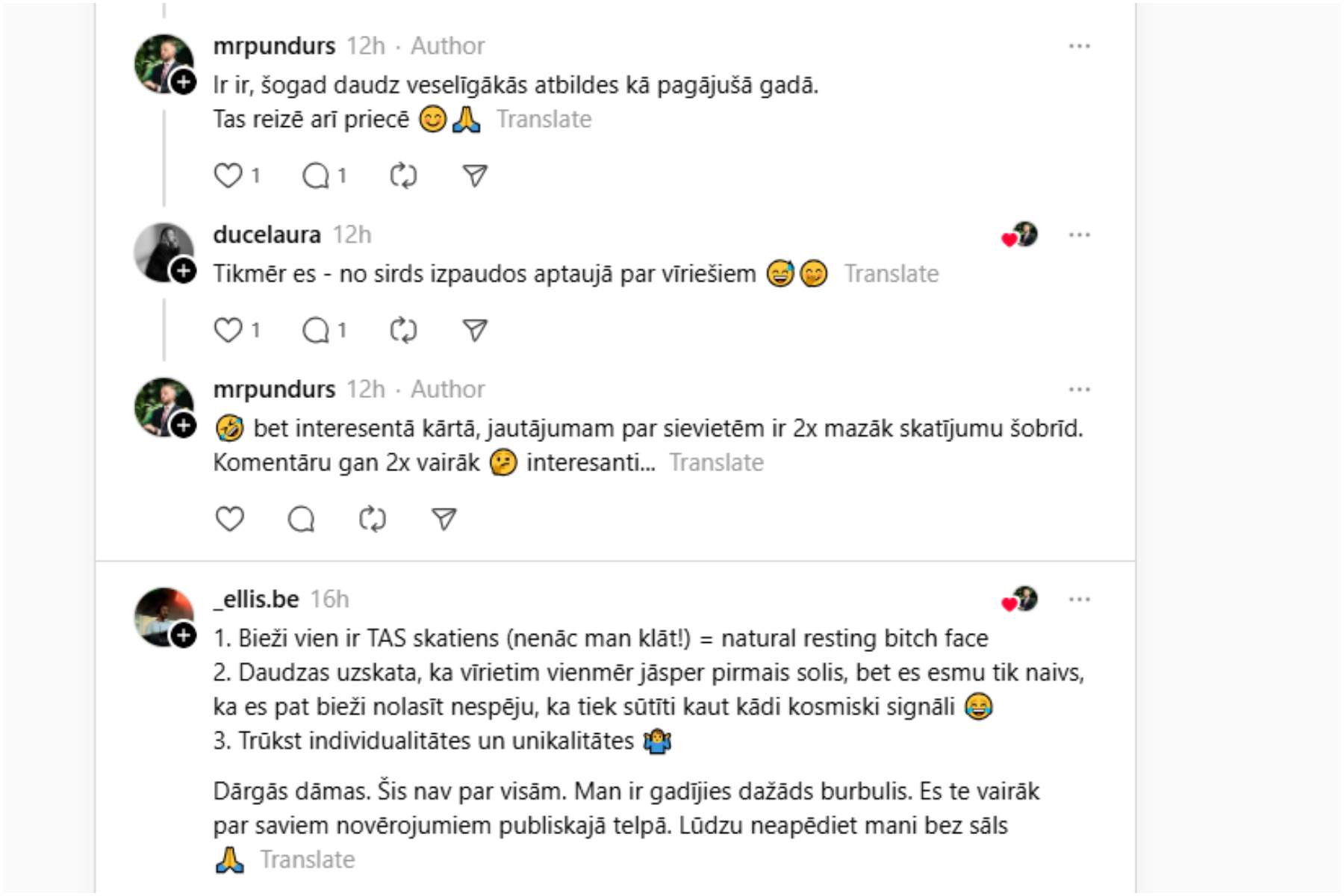Follow ducelaura using plus badge on avatar
1344x896 pixels.
pyautogui.click(x=184, y=270)
